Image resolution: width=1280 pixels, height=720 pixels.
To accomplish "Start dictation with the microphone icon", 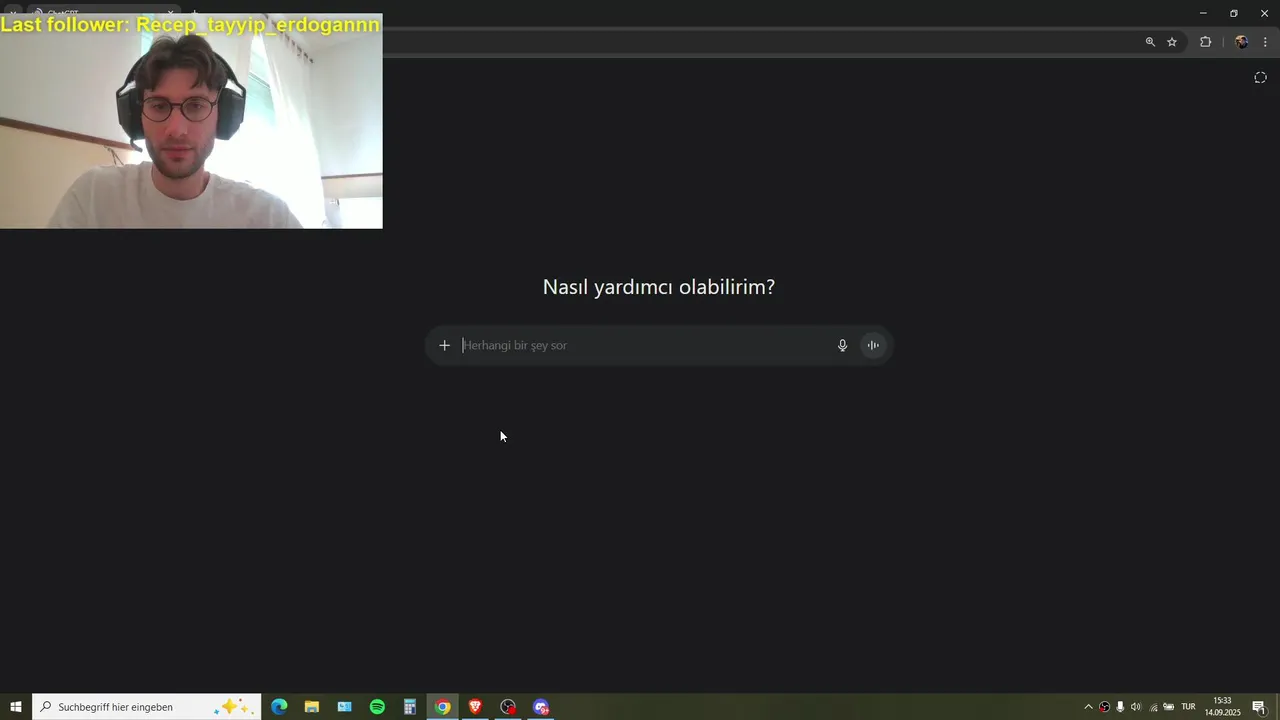I will (x=842, y=345).
